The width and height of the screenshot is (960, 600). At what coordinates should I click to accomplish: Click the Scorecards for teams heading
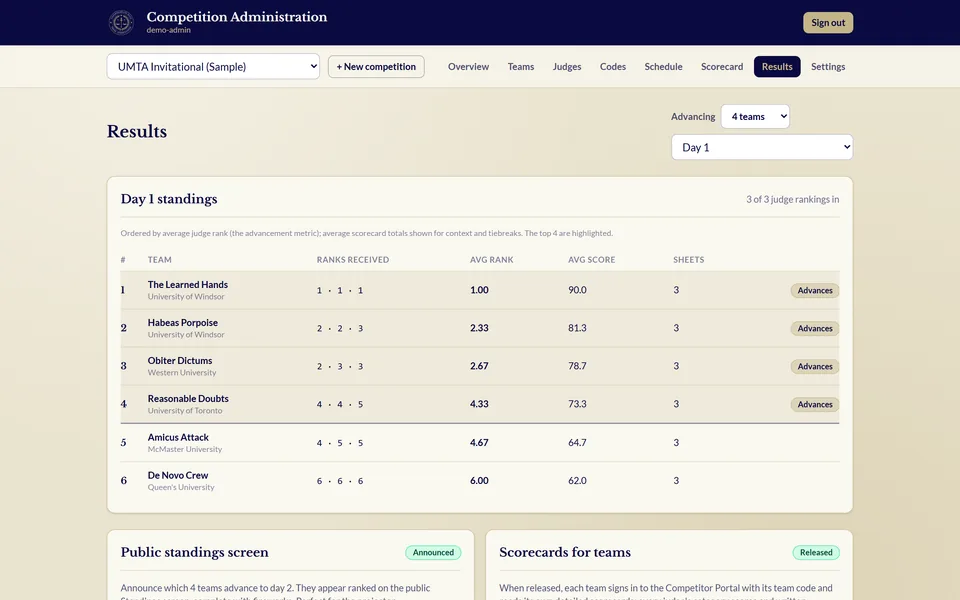[x=565, y=552]
